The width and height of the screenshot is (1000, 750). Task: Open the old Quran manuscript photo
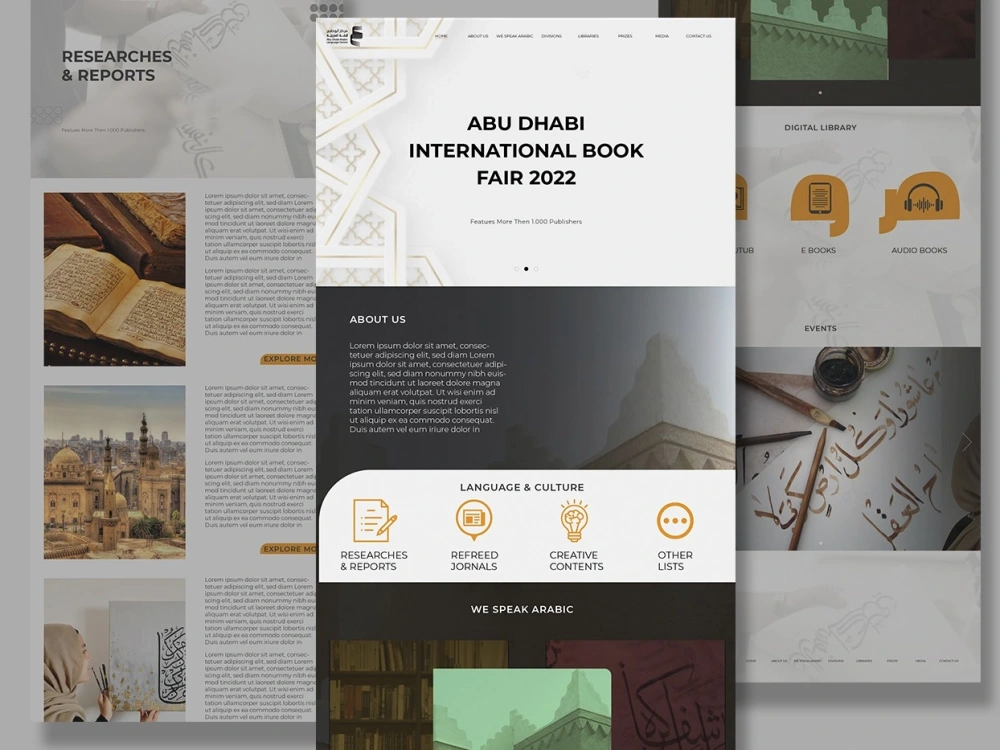coord(115,279)
